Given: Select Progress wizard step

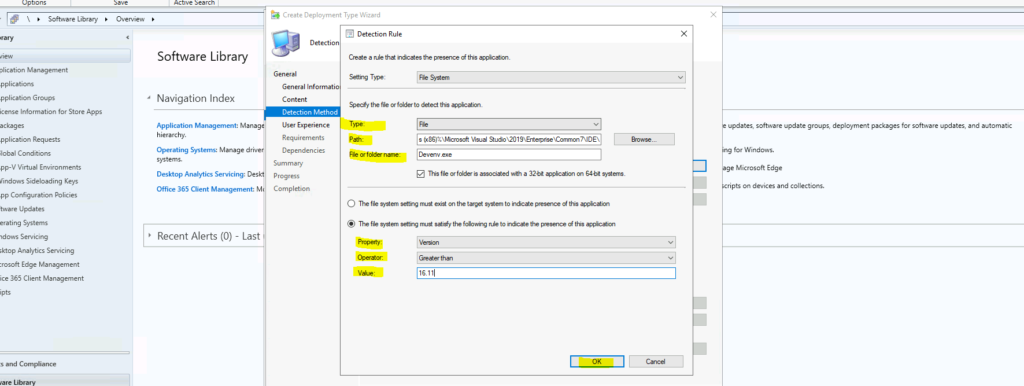Looking at the screenshot, I should click(287, 176).
